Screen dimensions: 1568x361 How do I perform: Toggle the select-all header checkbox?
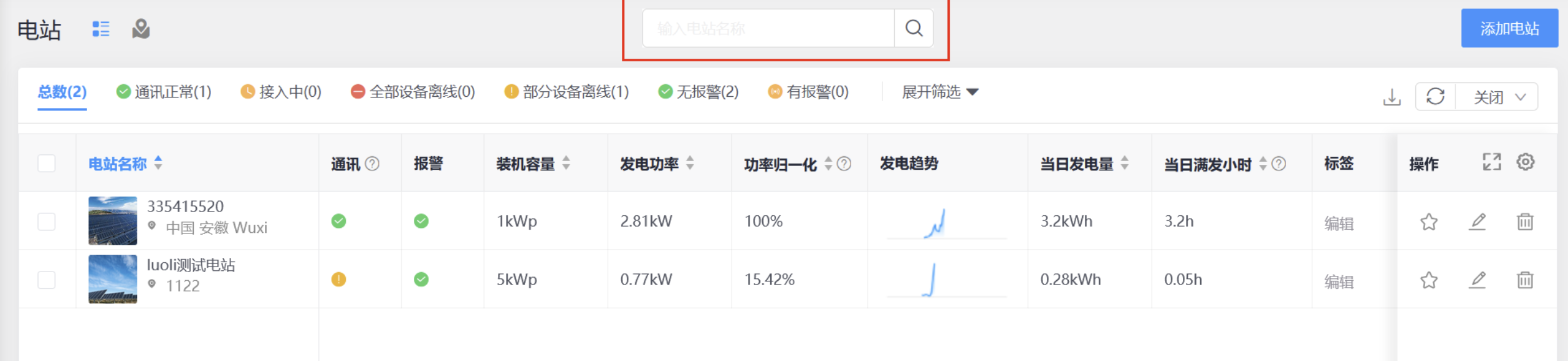coord(47,163)
